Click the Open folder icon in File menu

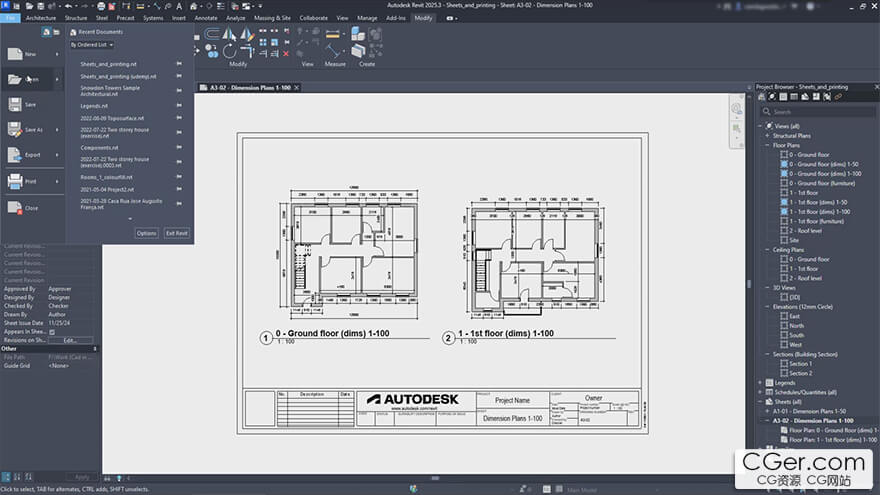click(15, 79)
